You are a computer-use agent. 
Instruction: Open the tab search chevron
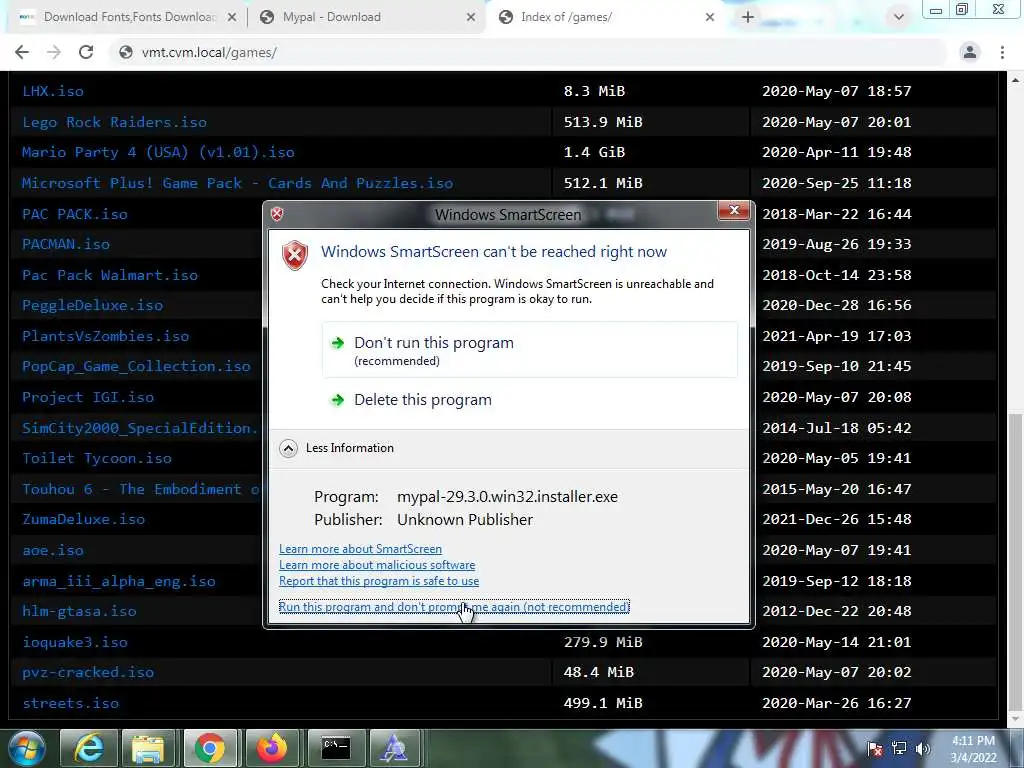click(x=899, y=17)
